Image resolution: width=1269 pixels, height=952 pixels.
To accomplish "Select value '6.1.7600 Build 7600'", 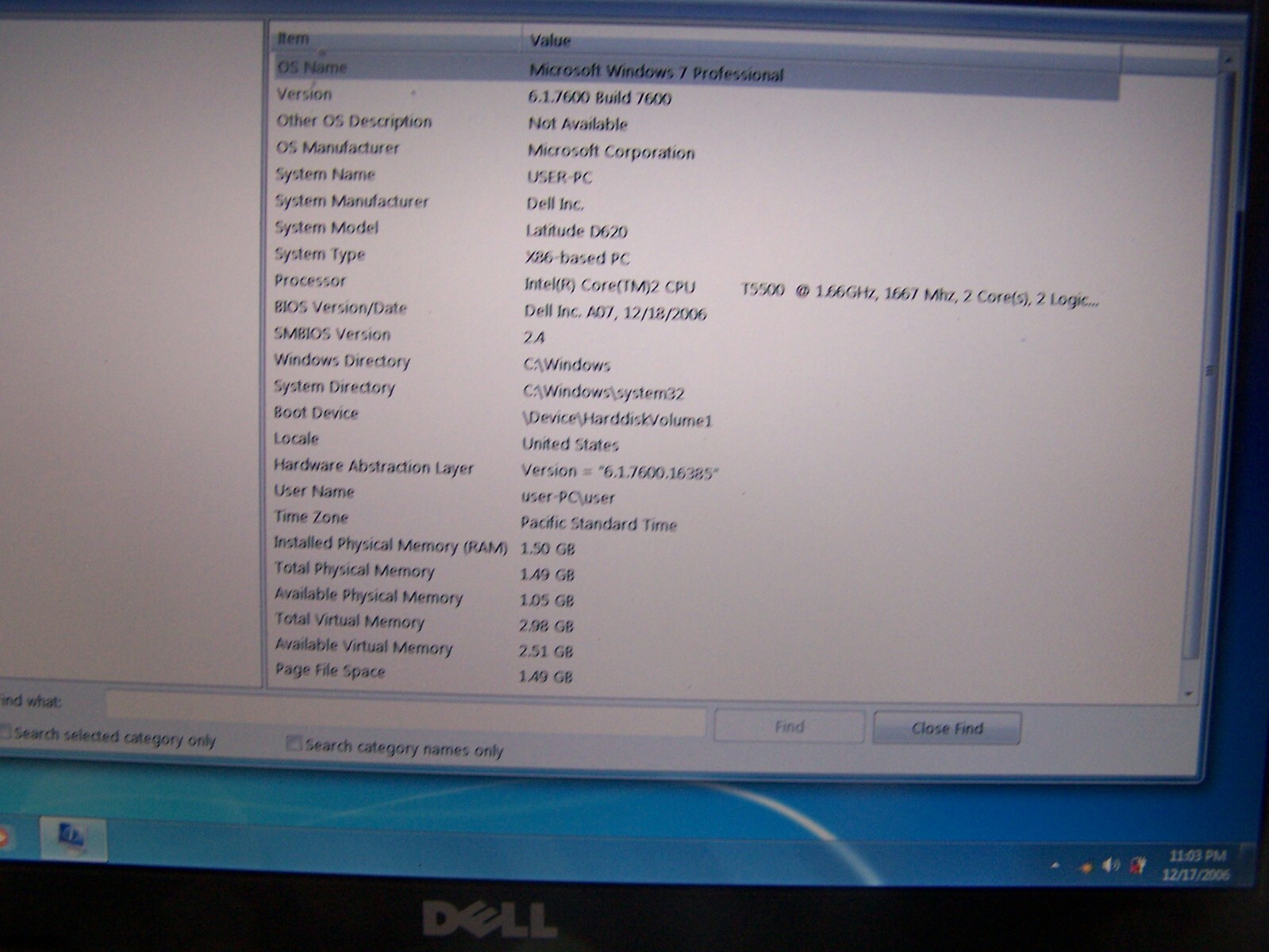I will pos(599,98).
